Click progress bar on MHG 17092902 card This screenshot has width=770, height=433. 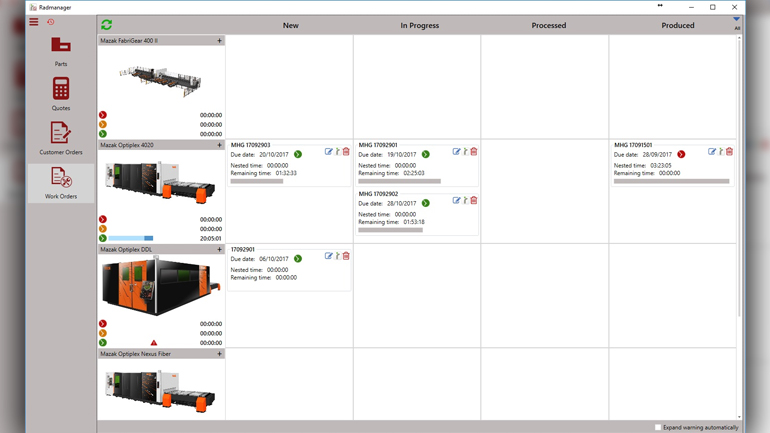[x=390, y=230]
